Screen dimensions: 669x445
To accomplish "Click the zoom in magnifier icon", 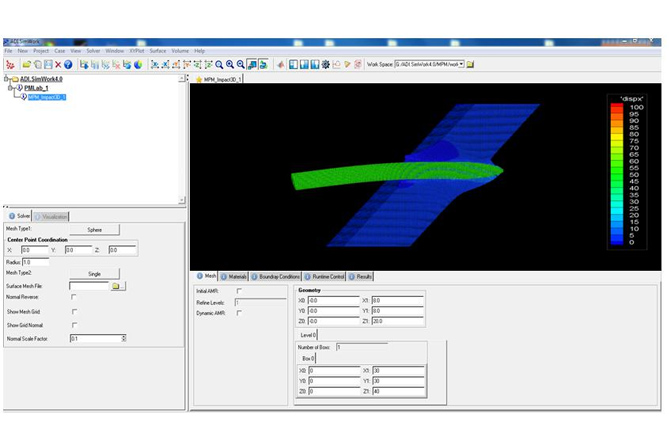I will (x=230, y=65).
